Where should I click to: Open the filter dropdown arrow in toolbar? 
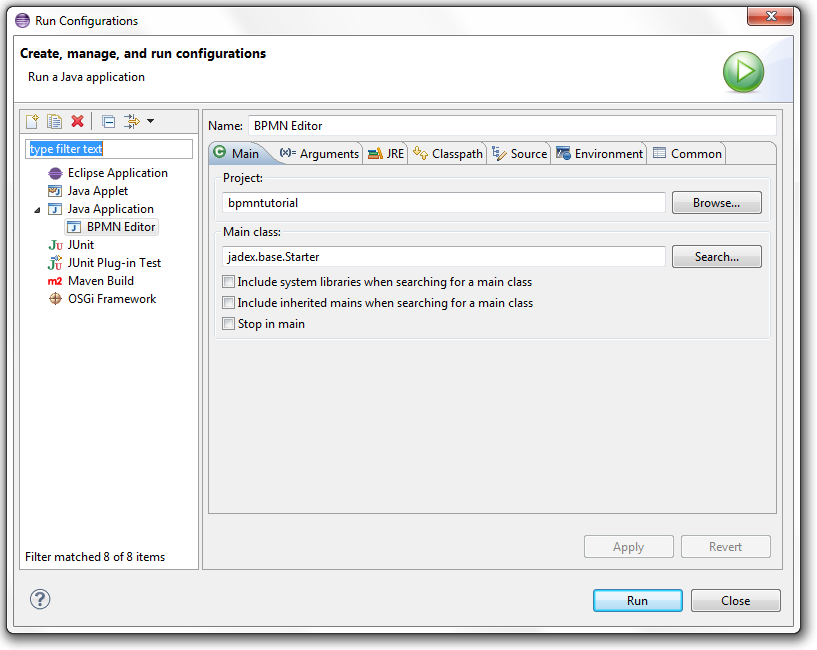pos(151,121)
